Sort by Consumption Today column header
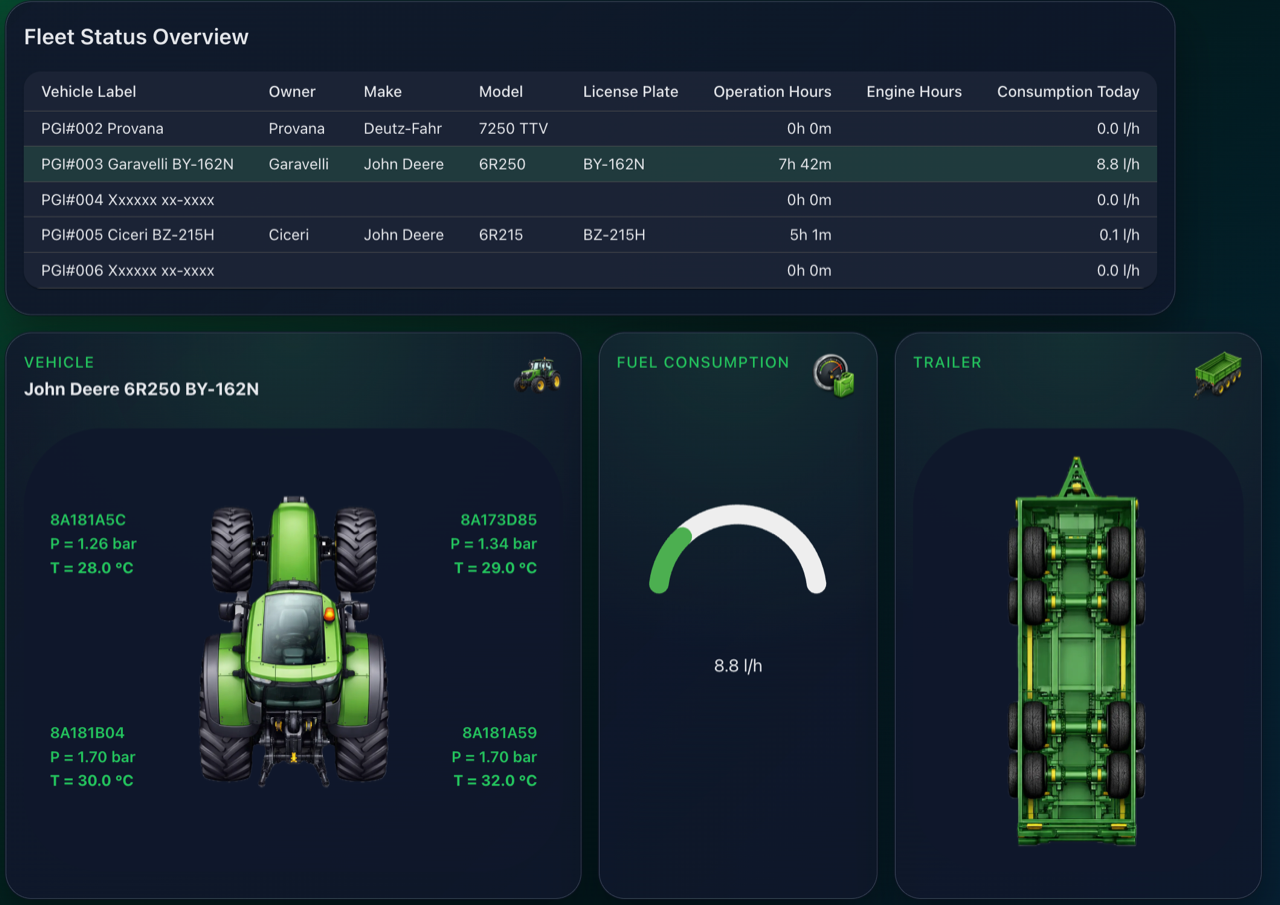Image resolution: width=1280 pixels, height=905 pixels. 1068,92
